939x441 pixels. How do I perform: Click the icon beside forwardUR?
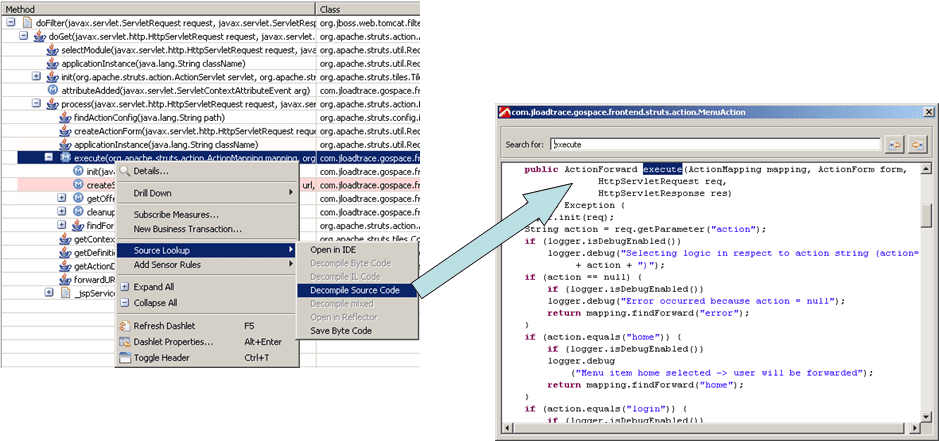pyautogui.click(x=65, y=279)
